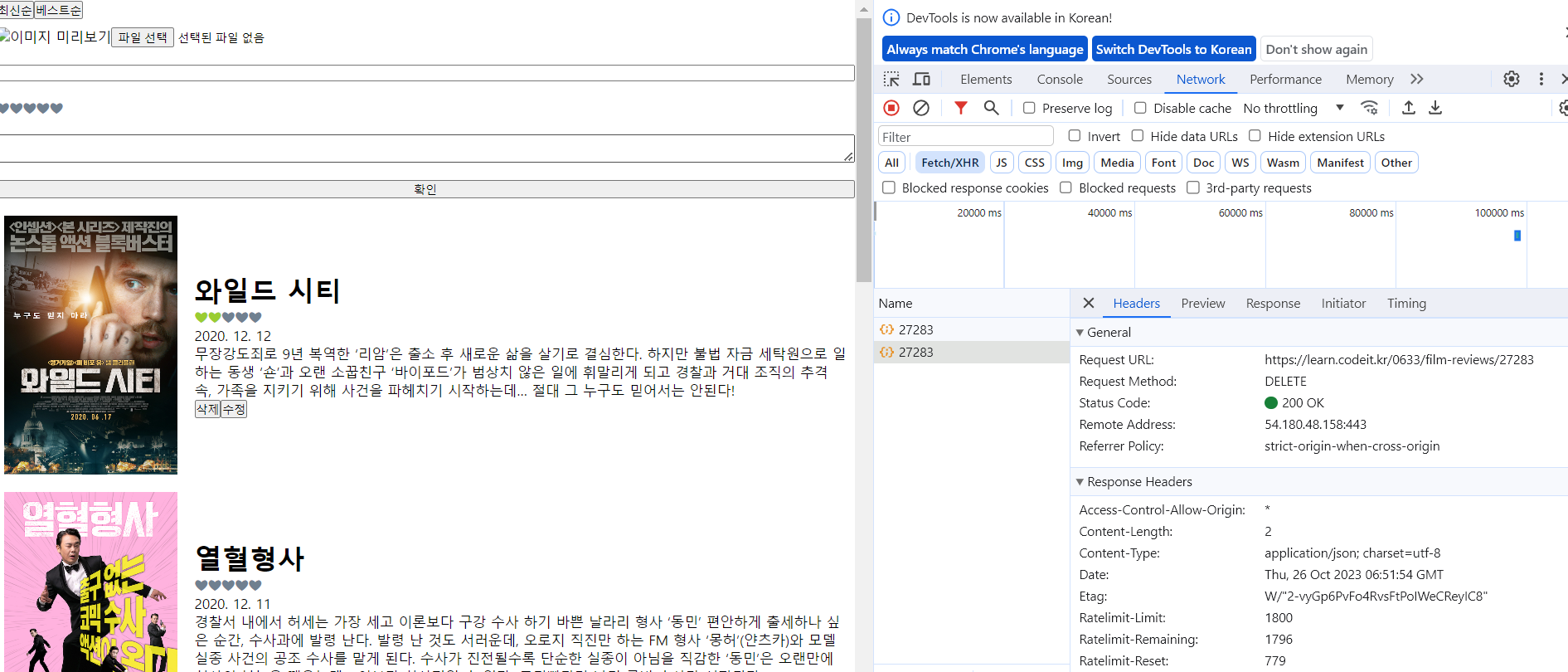The image size is (1568, 672).
Task: Filter requests by Media
Action: pos(1117,163)
